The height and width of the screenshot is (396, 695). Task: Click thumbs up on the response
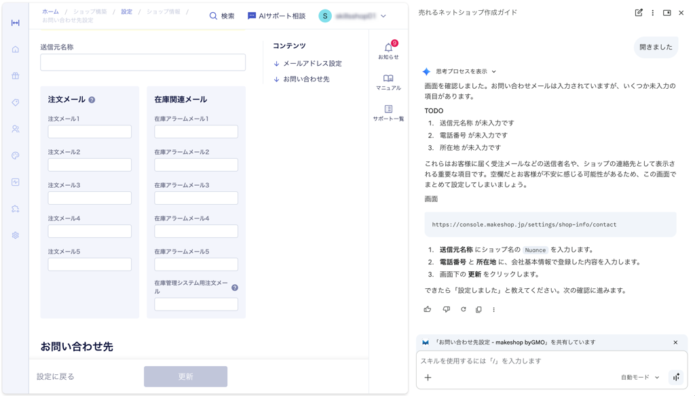[427, 310]
